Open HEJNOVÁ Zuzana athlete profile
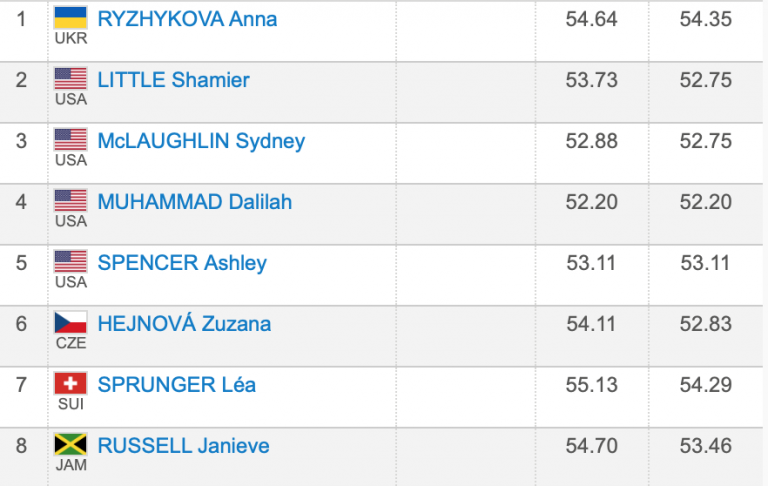Viewport: 768px width, 486px height. [184, 324]
